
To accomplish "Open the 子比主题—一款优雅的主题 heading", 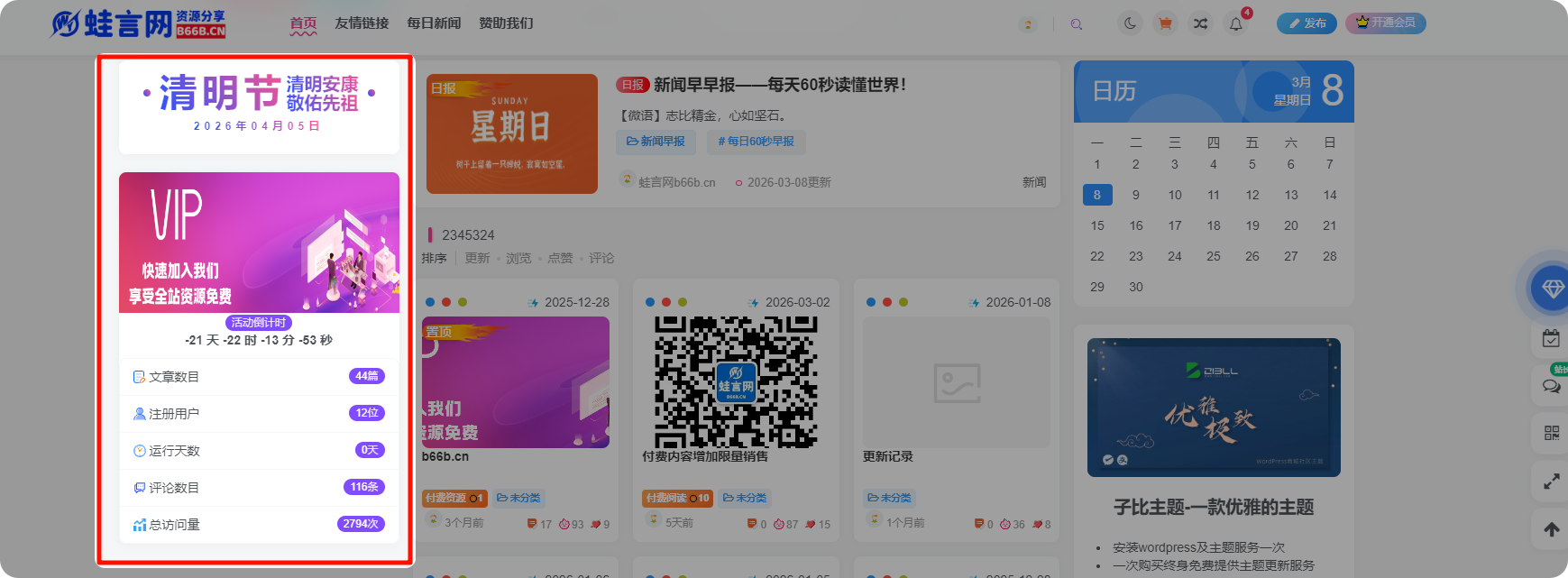I will click(1214, 507).
